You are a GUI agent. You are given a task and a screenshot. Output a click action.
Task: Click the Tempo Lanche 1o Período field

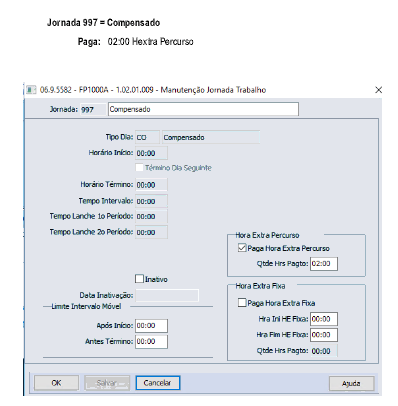(151, 216)
